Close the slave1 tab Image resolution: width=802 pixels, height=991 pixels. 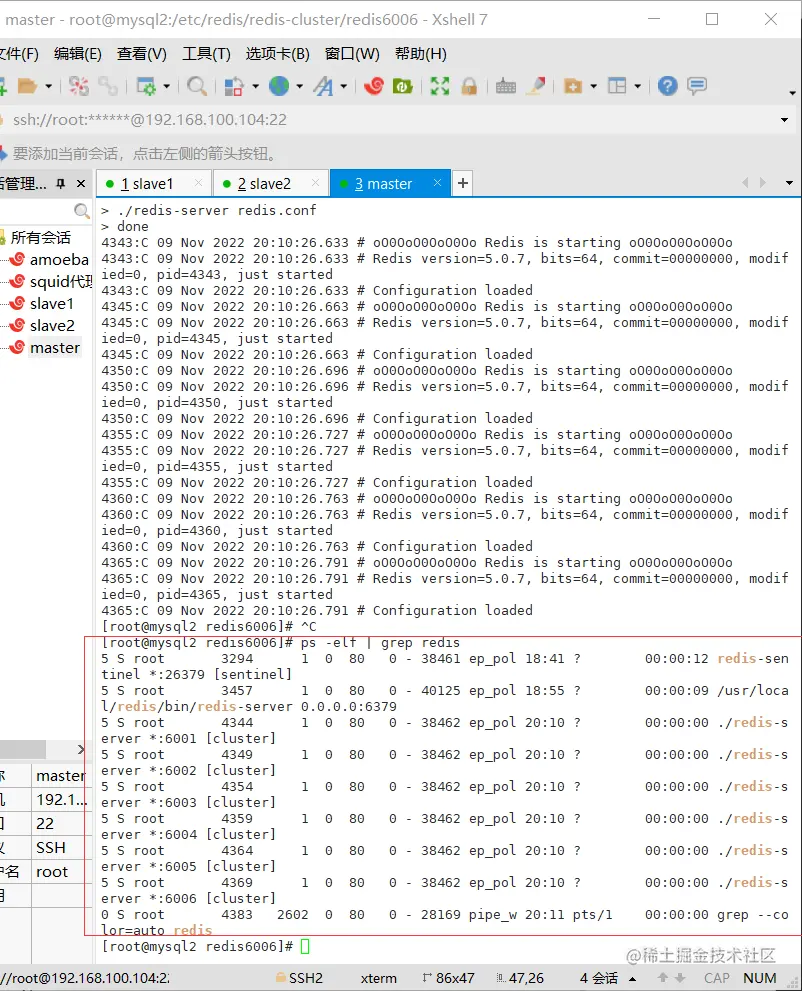(x=198, y=183)
